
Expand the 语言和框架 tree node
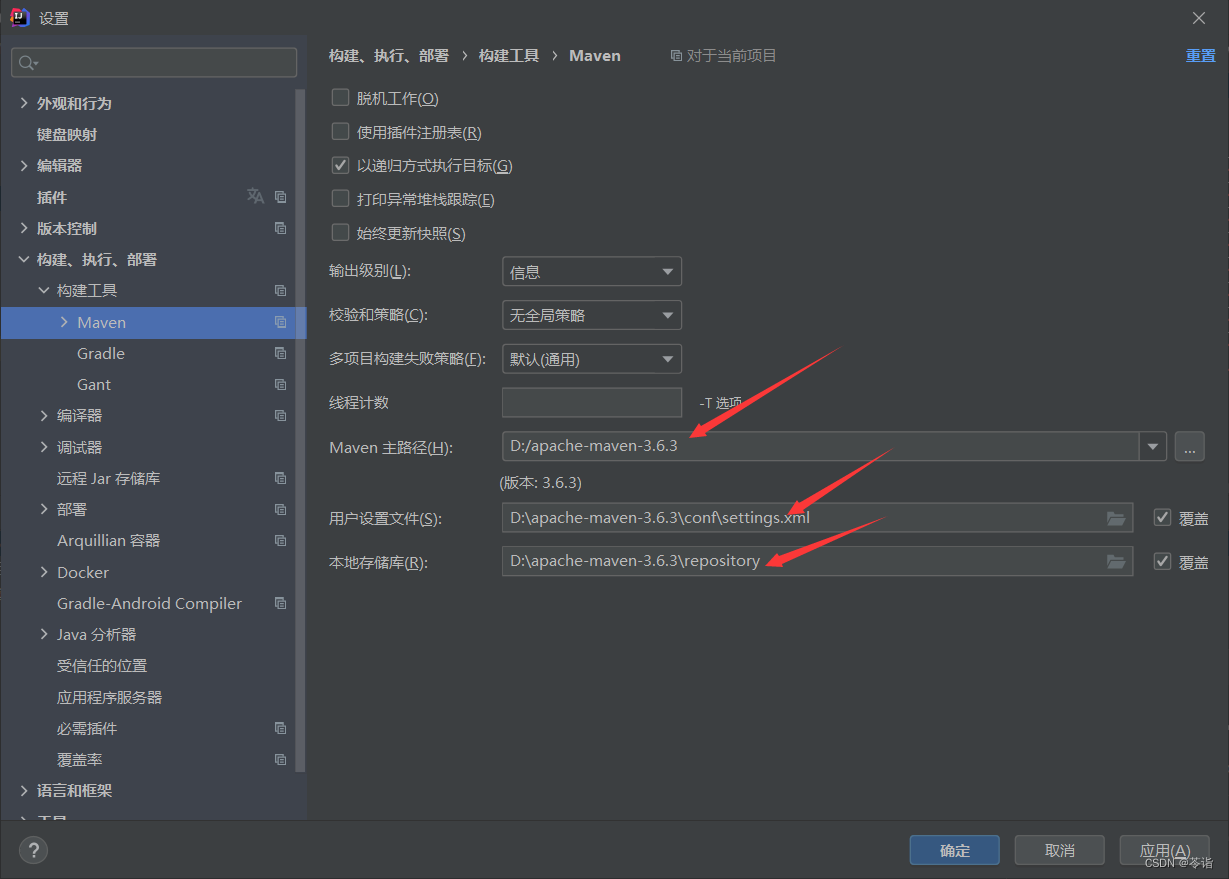[24, 790]
